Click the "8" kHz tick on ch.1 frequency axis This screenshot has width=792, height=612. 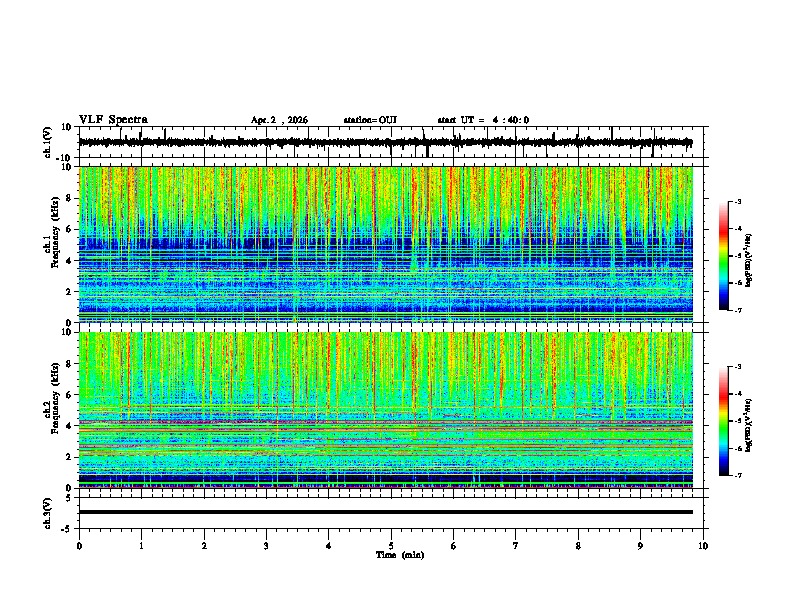pyautogui.click(x=70, y=198)
